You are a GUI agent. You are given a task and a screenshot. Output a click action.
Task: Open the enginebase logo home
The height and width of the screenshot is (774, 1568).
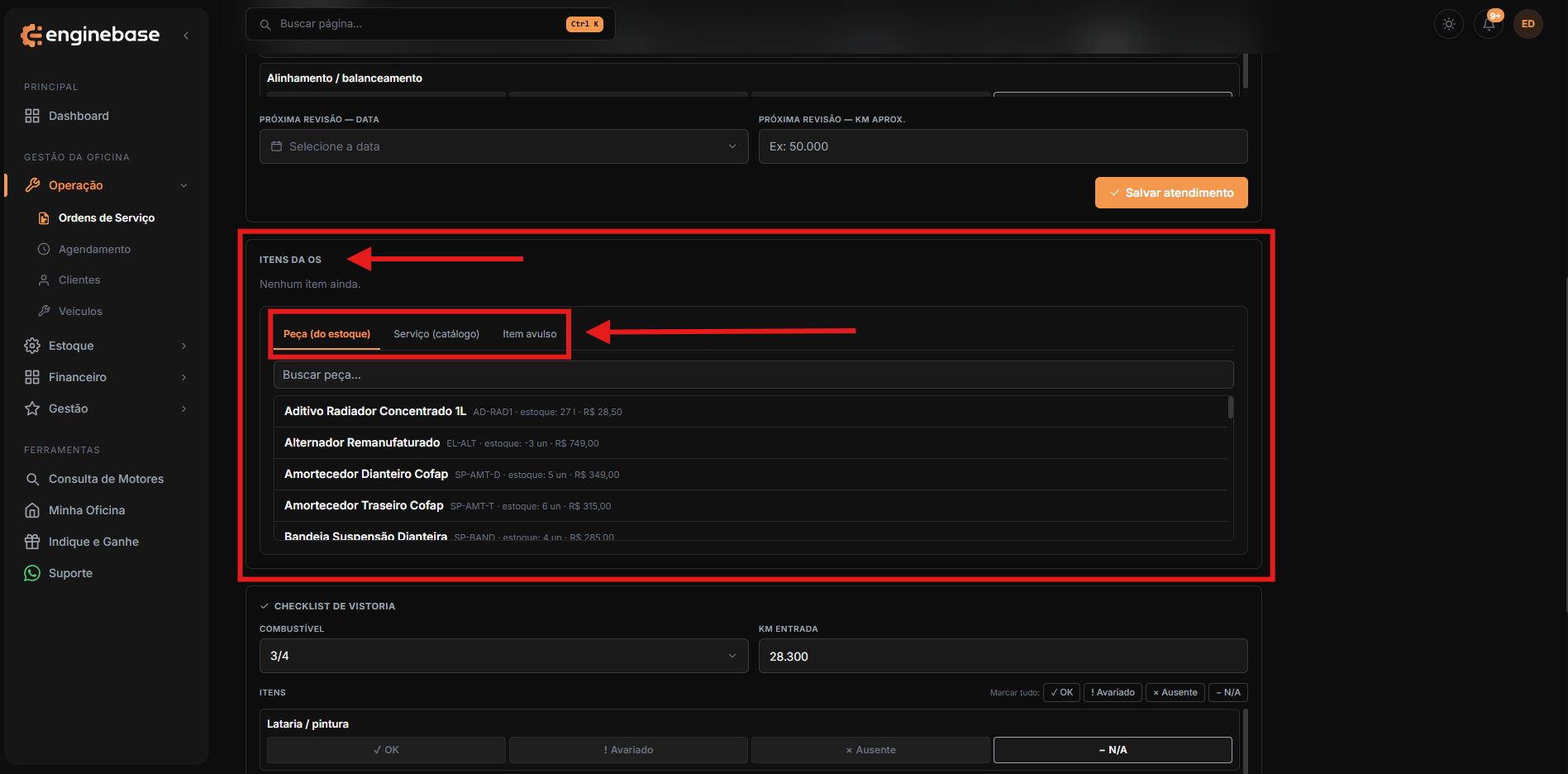pyautogui.click(x=90, y=35)
